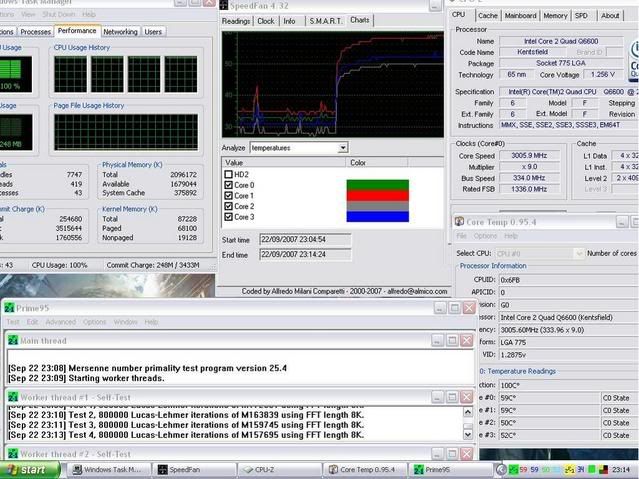Open the CPU-Z Cache tab
Screen dimensions: 639x479
tap(488, 16)
